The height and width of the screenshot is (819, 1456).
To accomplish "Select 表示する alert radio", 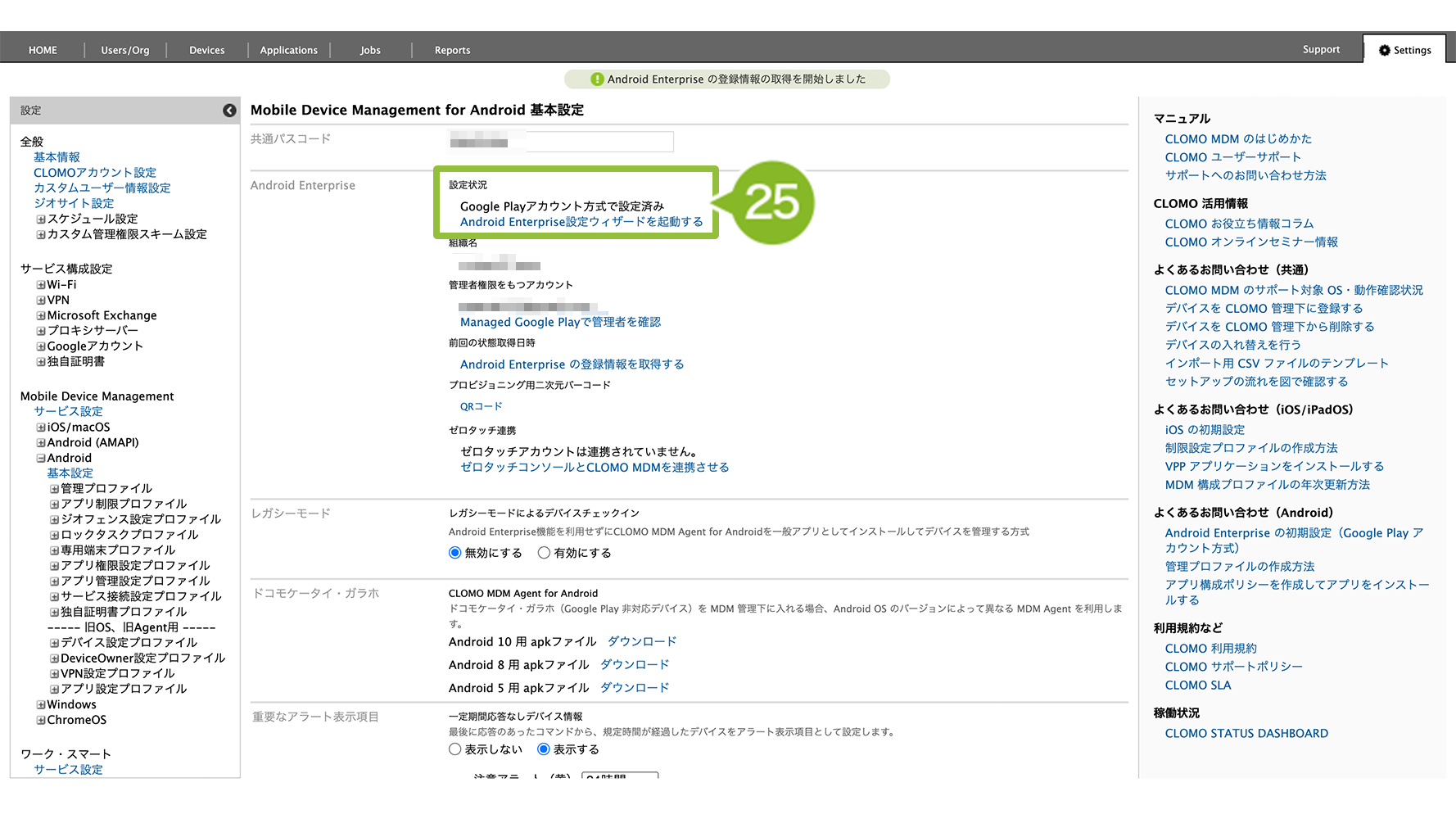I will click(x=544, y=749).
